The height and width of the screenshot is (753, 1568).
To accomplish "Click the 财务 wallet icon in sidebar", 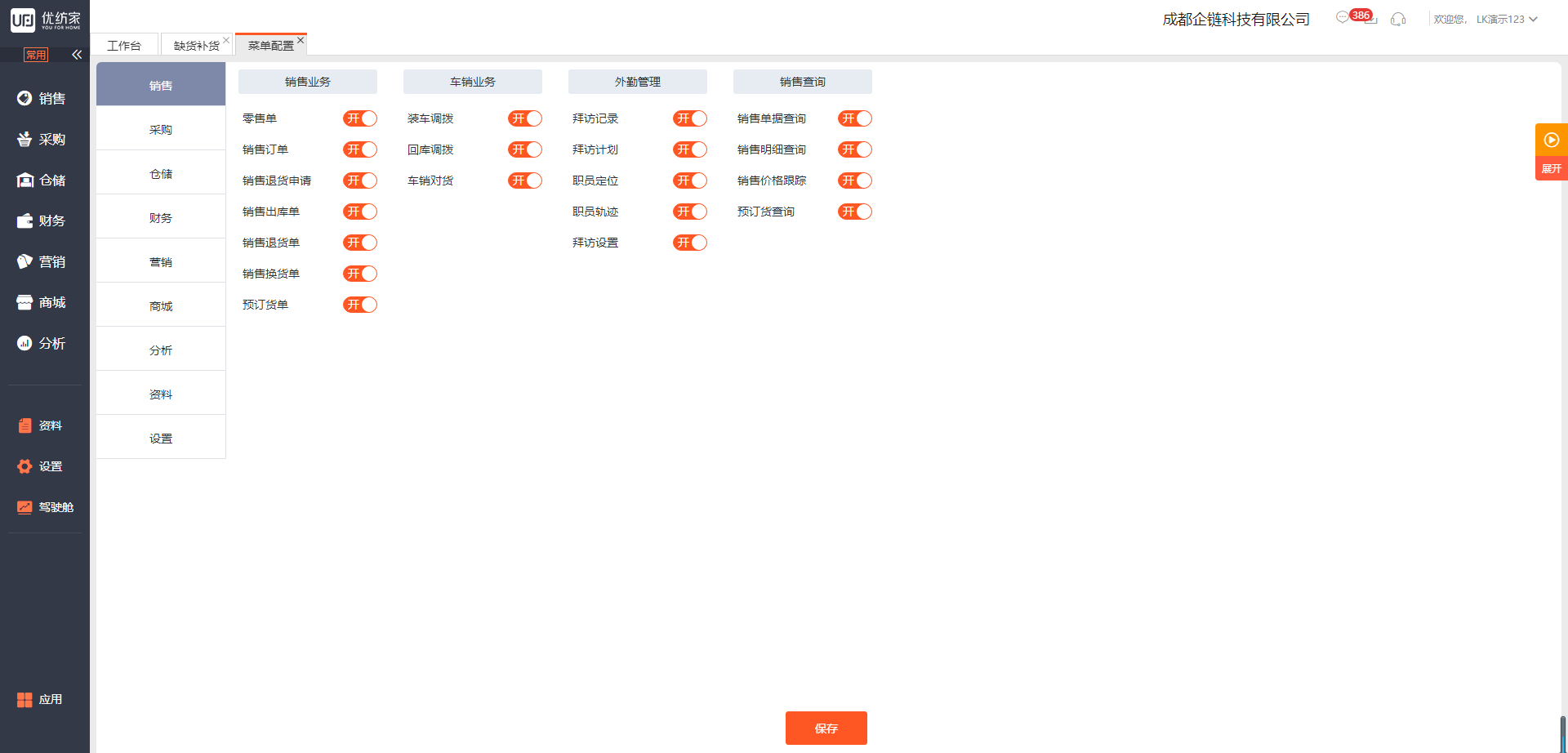I will 24,221.
